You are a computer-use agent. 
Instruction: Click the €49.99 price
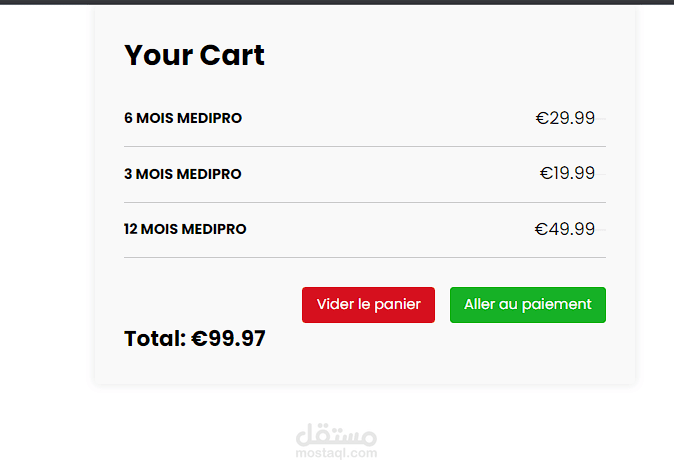click(x=565, y=229)
